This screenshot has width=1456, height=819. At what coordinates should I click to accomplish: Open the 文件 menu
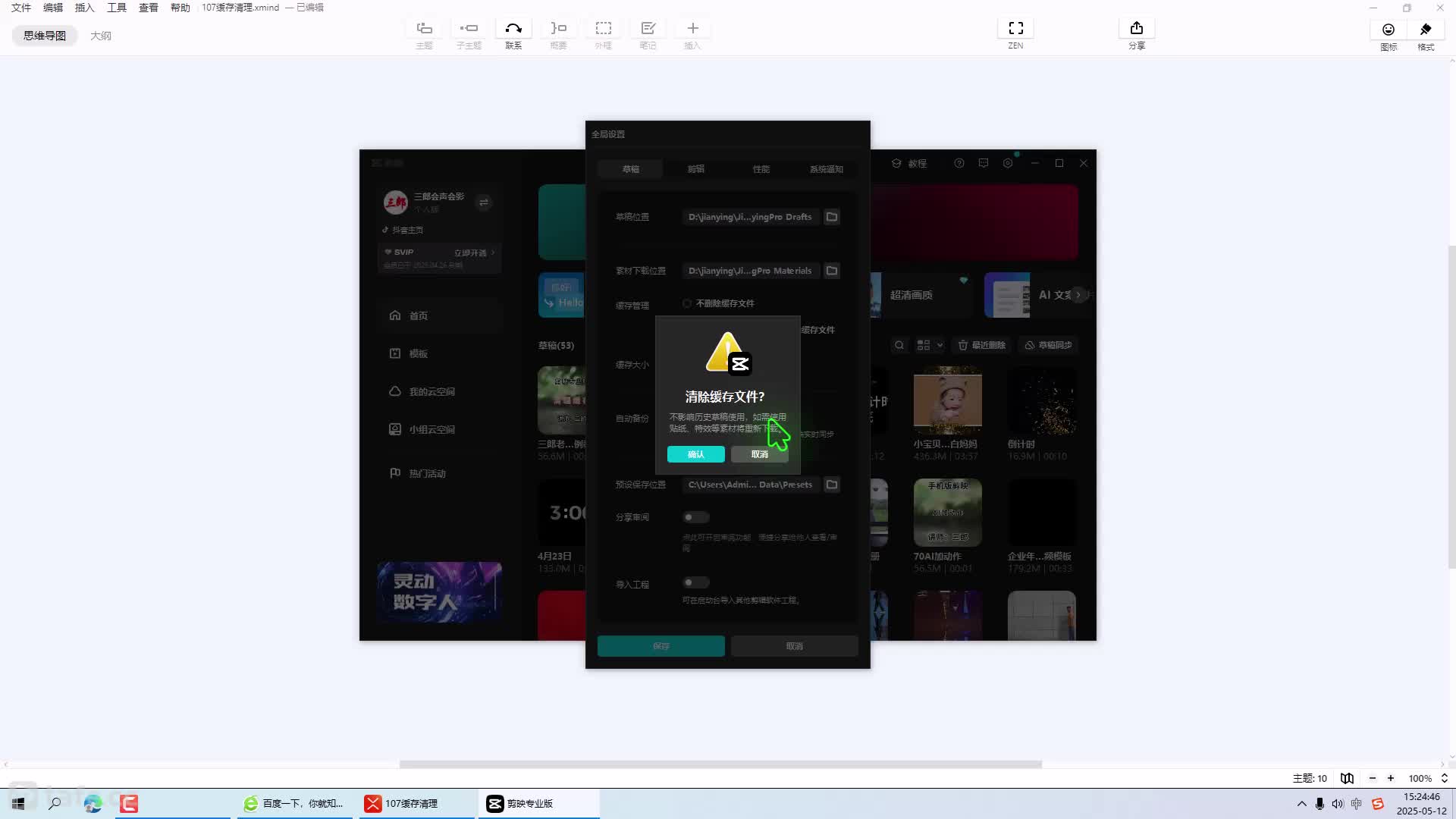pyautogui.click(x=21, y=8)
